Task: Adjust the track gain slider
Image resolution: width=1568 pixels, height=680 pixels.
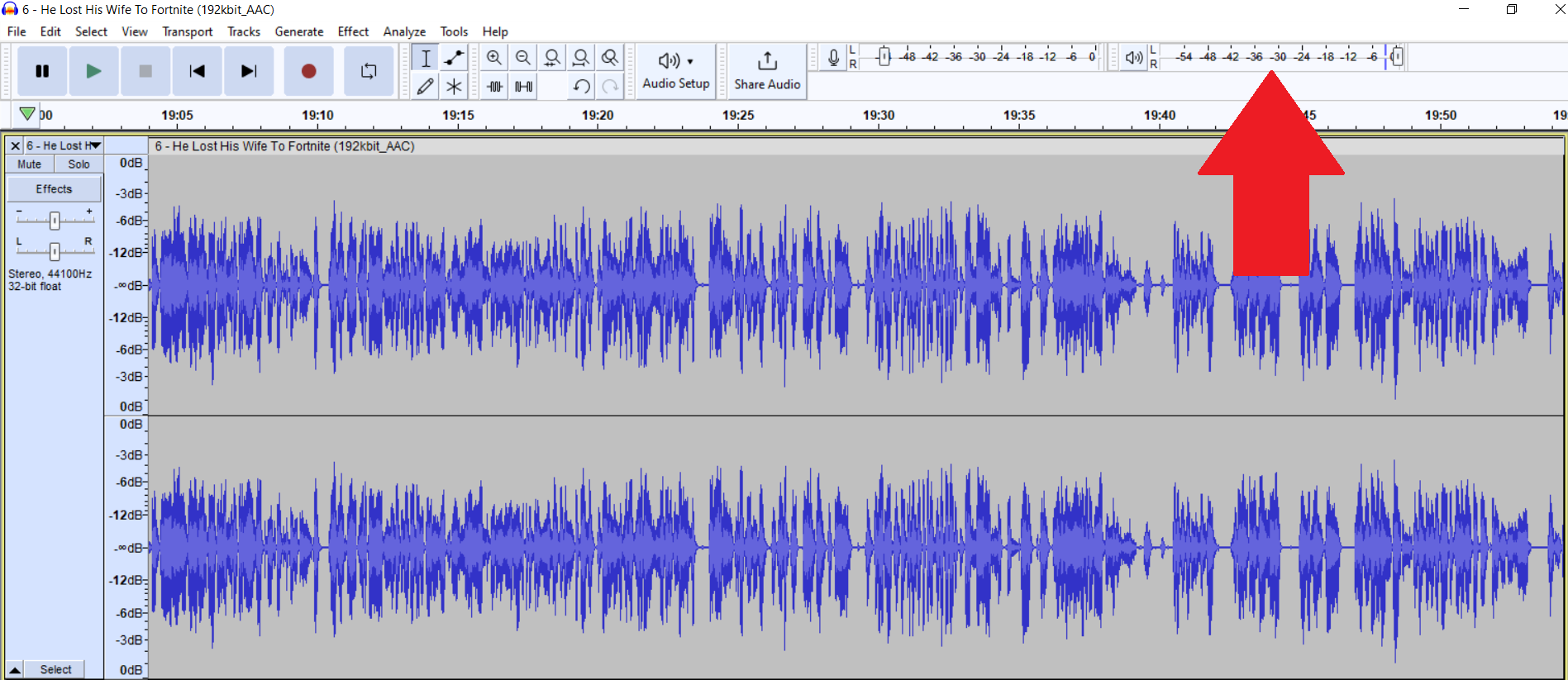Action: point(55,220)
